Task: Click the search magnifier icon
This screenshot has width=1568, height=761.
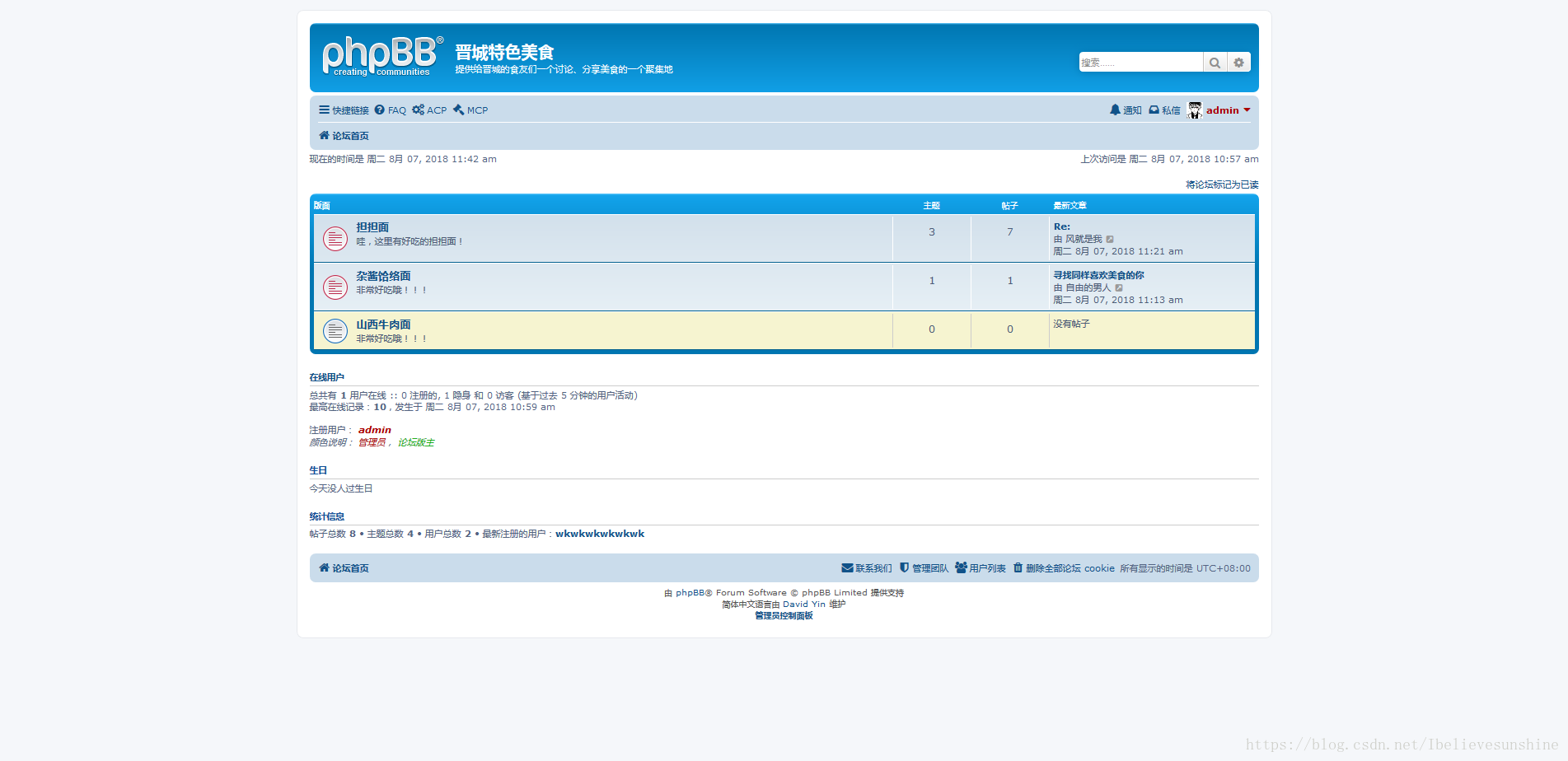Action: (x=1215, y=62)
